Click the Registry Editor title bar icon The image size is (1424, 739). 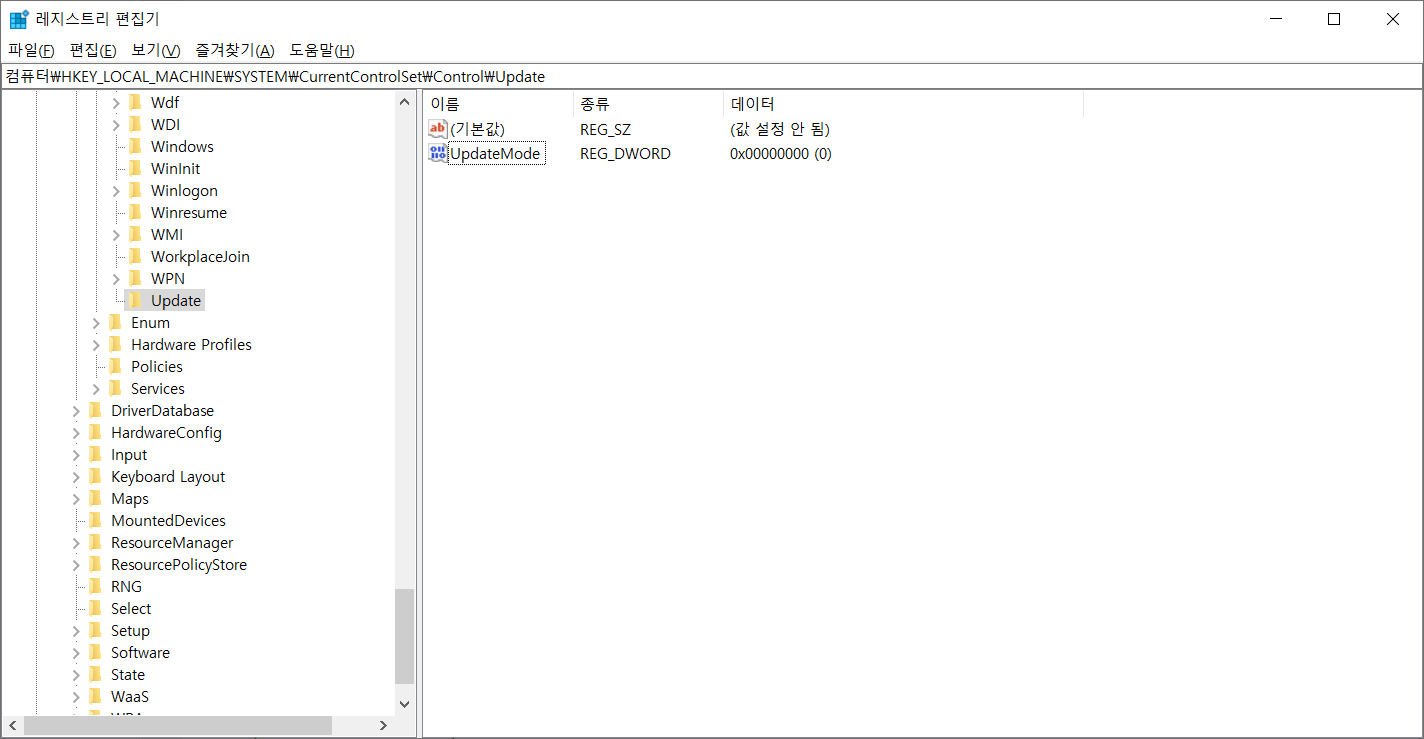point(18,19)
